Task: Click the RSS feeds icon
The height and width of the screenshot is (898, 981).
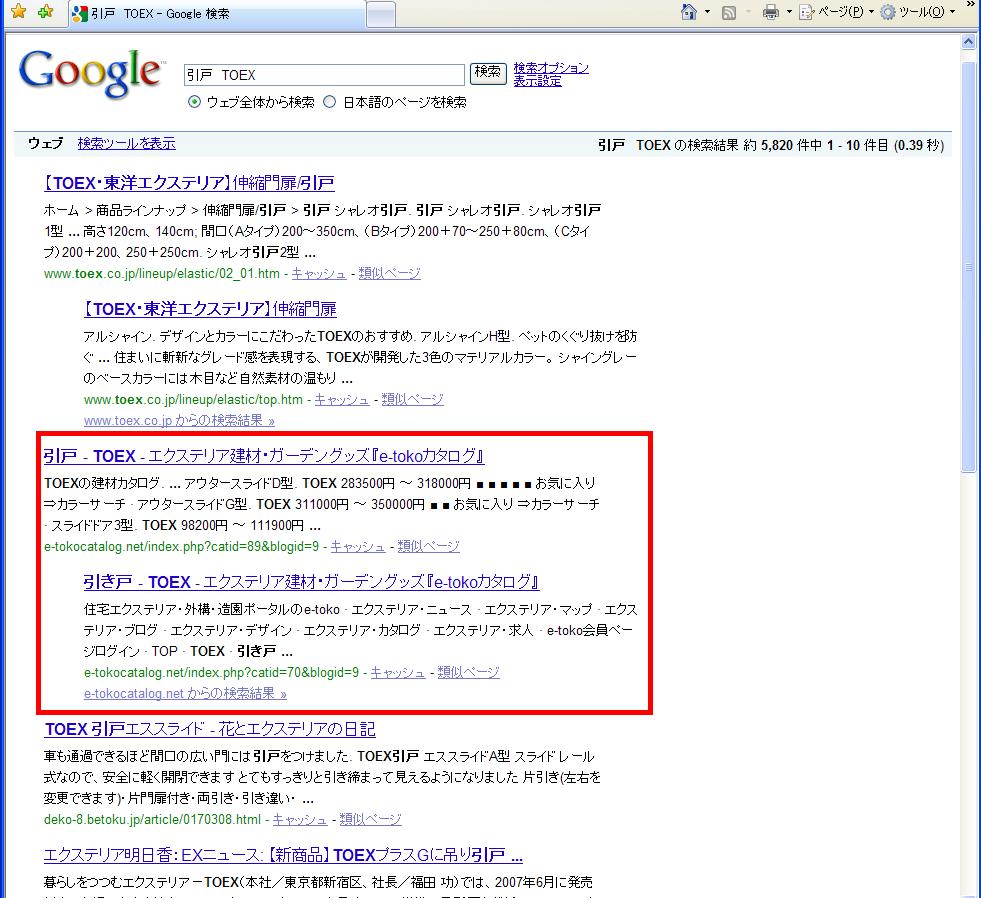Action: coord(729,12)
